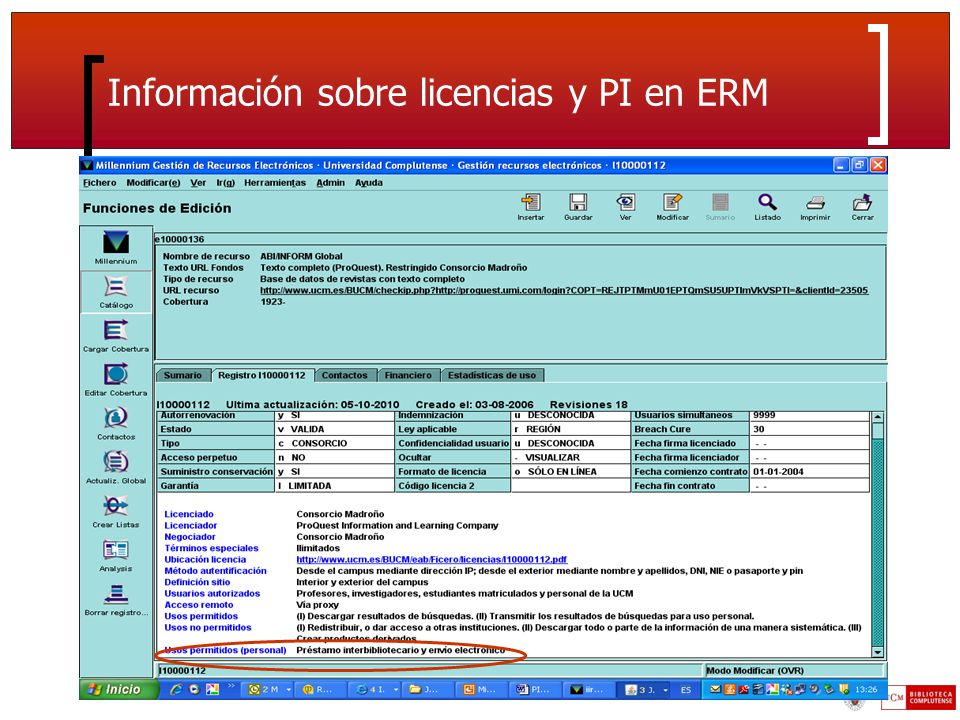This screenshot has height=720, width=960.
Task: Click the Licenciador field label
Action: (190, 525)
